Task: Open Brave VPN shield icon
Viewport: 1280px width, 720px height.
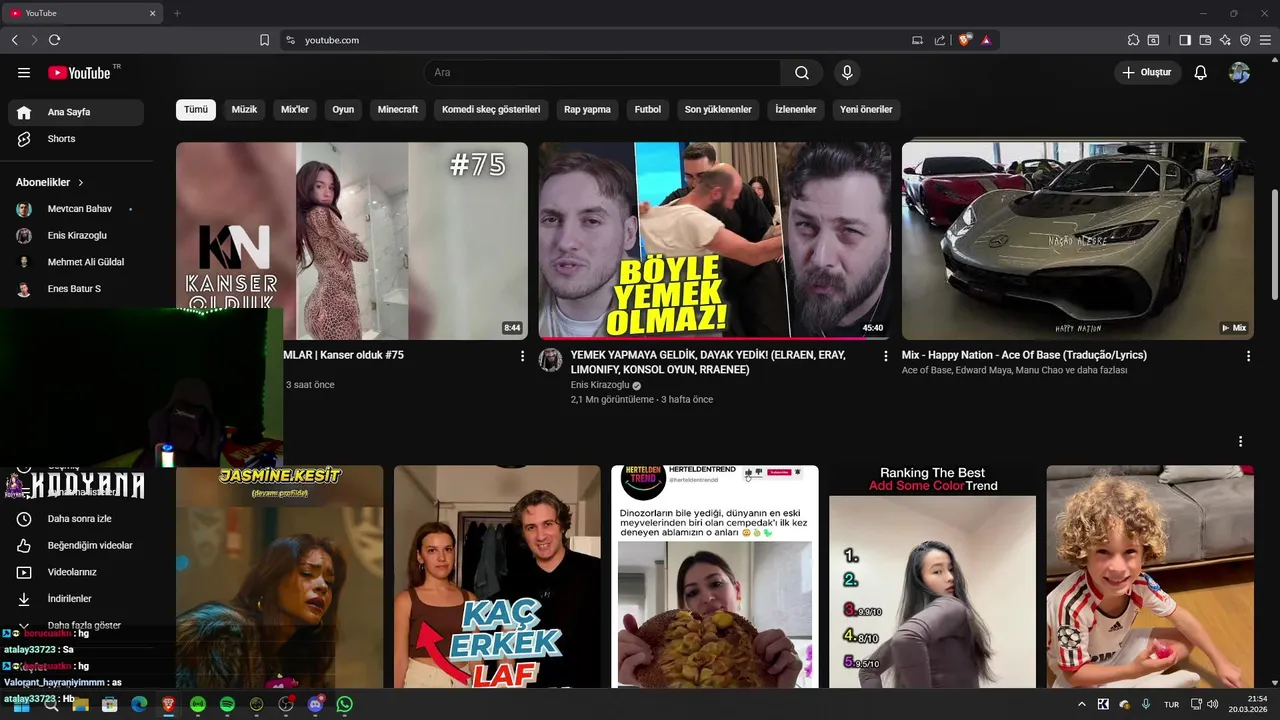Action: pos(1245,40)
